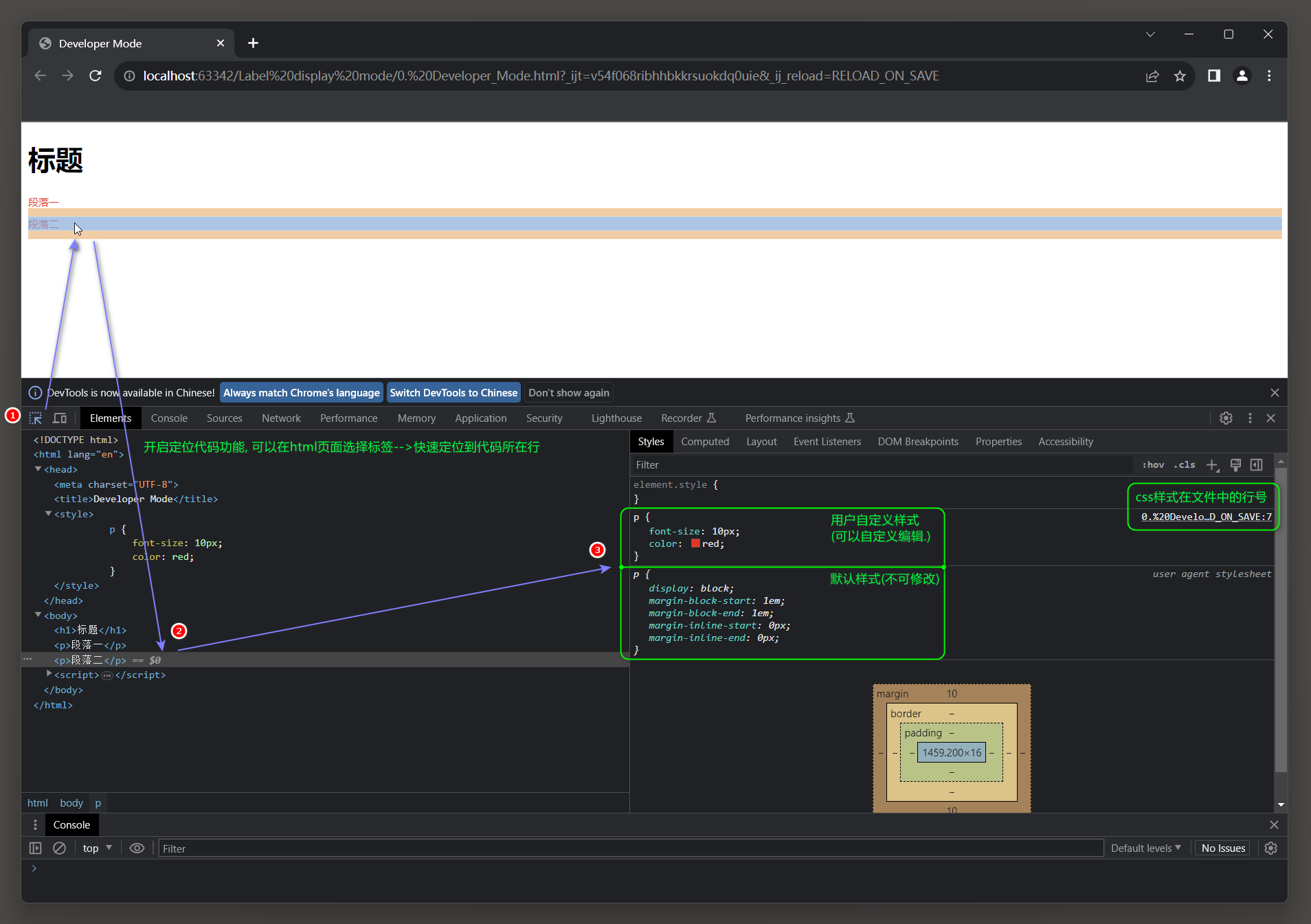
Task: Open the top JavaScript context dropdown
Action: 97,848
